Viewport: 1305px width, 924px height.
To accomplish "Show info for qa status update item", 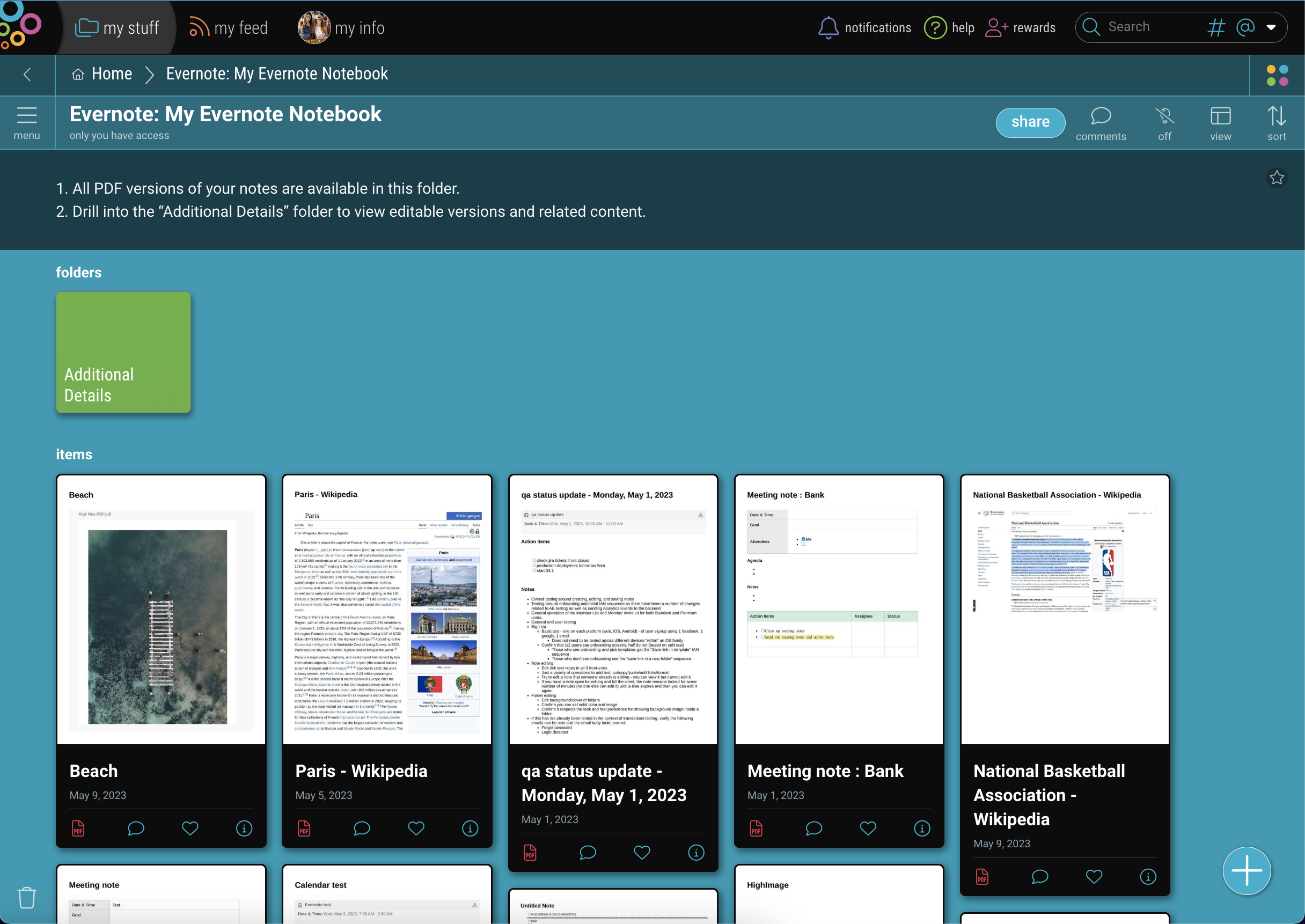I will click(x=696, y=853).
